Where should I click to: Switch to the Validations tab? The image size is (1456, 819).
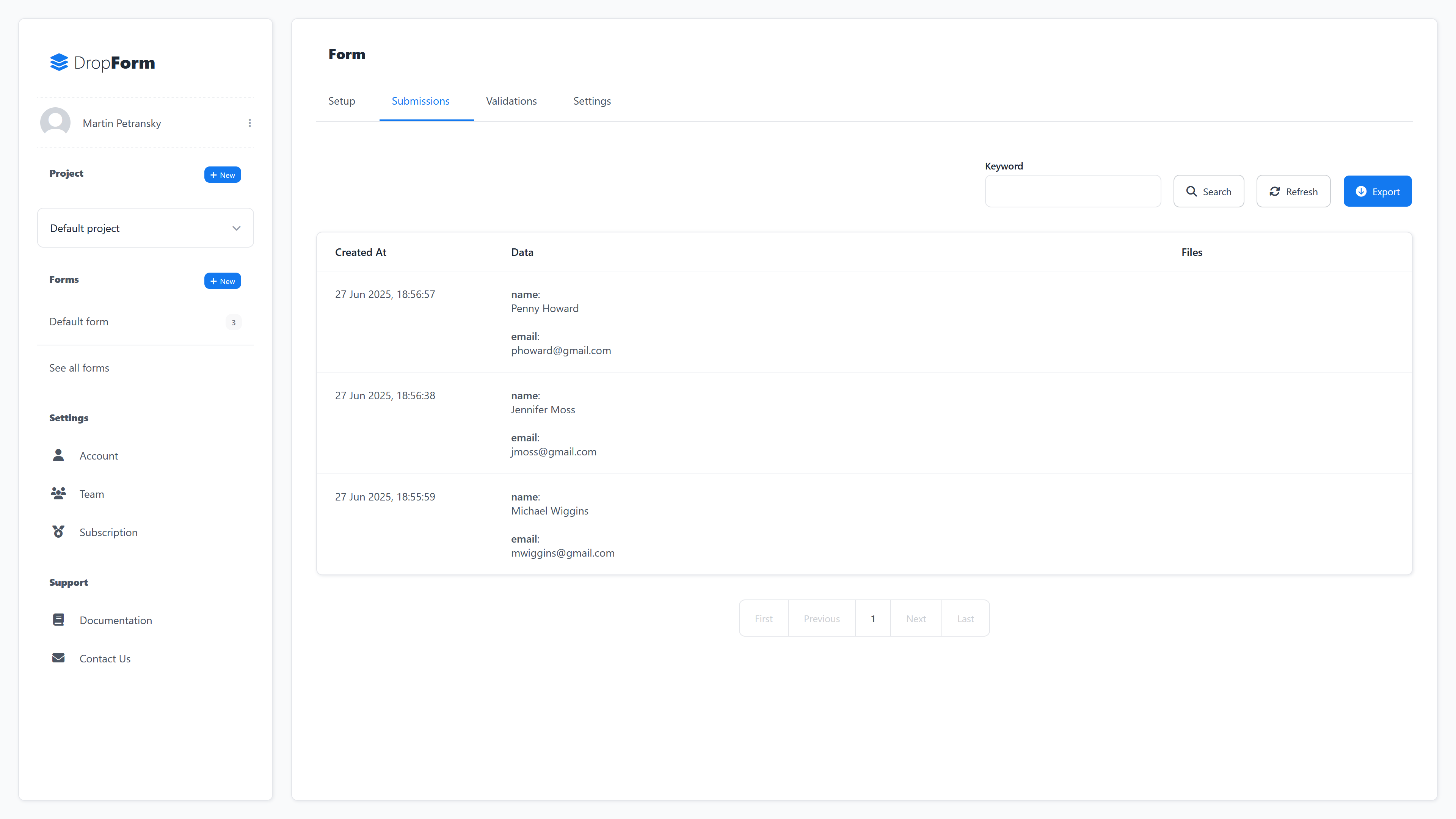click(x=511, y=100)
